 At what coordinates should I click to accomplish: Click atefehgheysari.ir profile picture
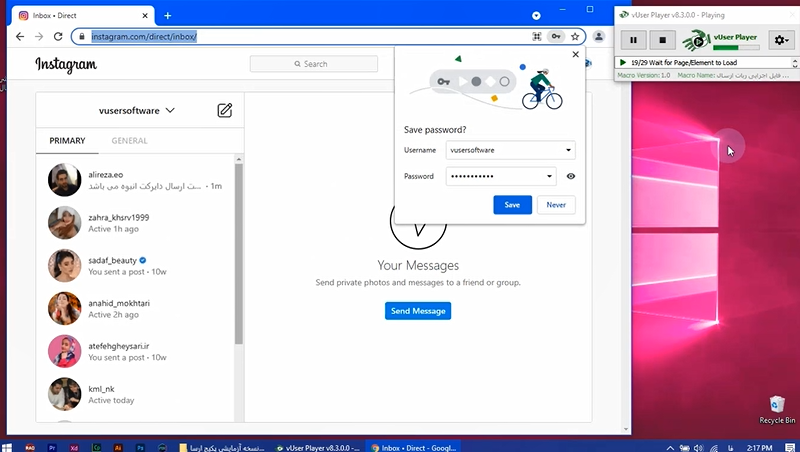point(64,351)
